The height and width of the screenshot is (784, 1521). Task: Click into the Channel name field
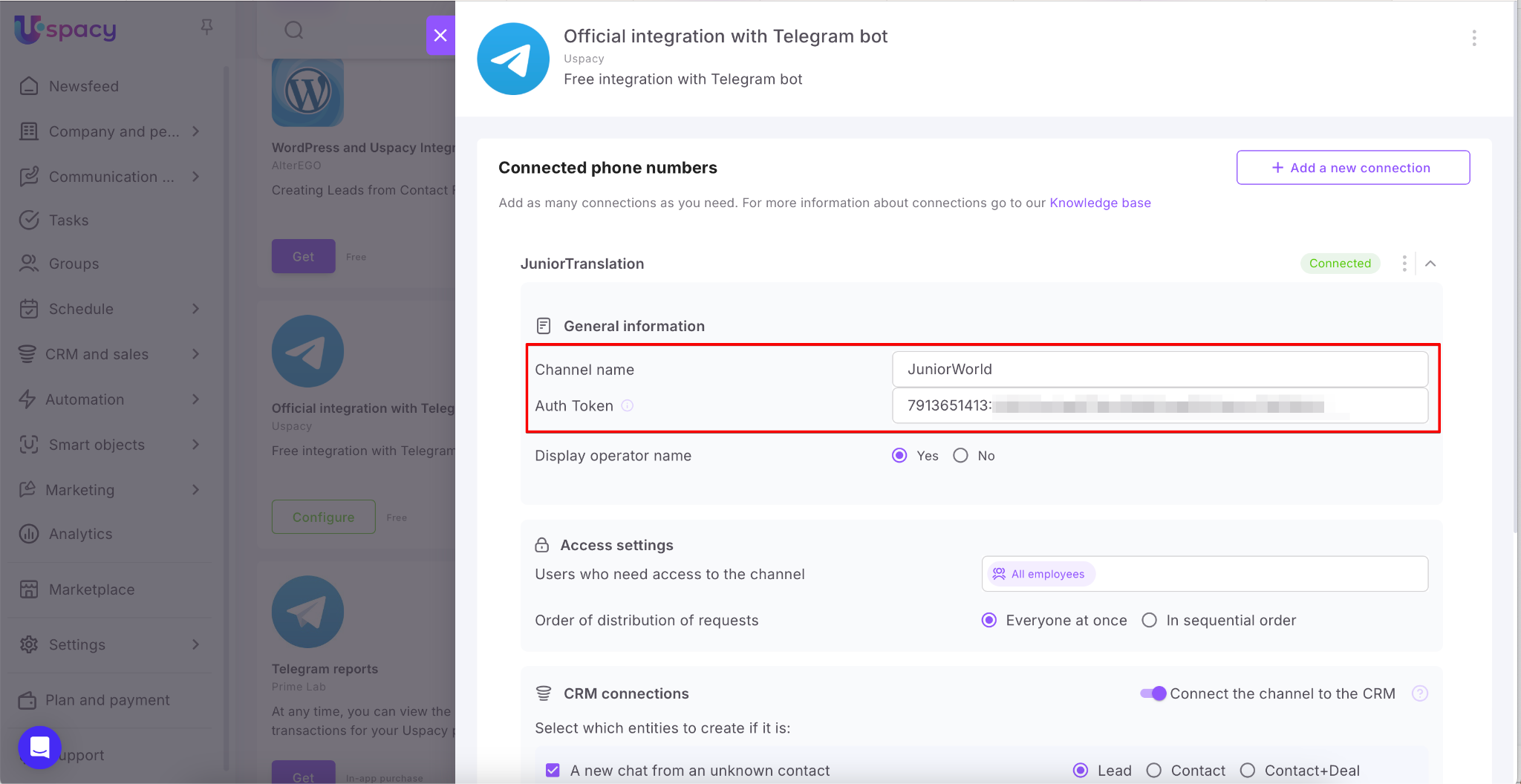[x=1159, y=369]
